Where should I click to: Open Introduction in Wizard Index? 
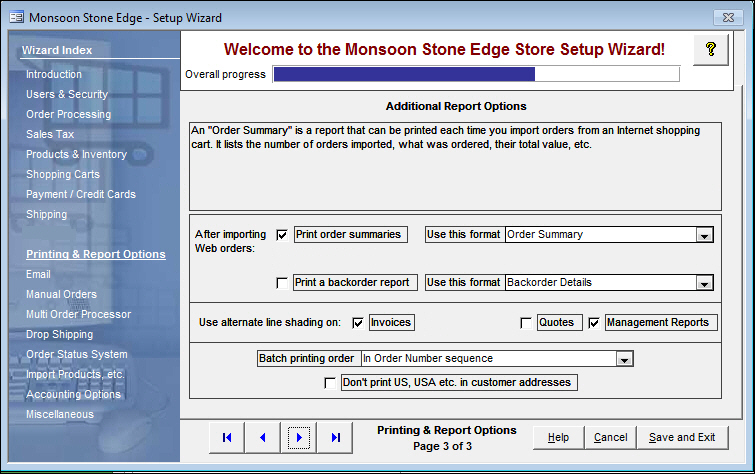tap(54, 74)
